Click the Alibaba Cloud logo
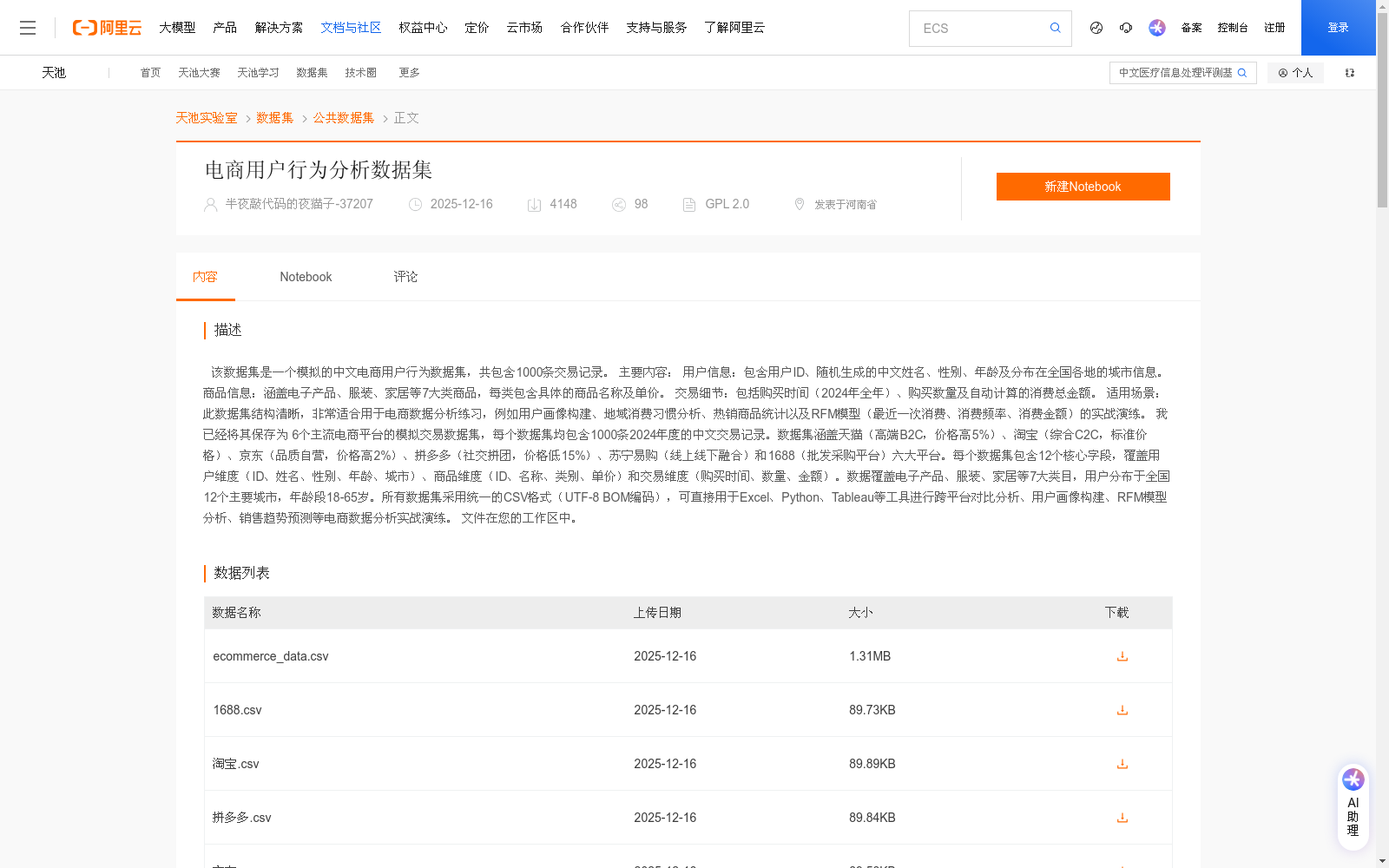This screenshot has width=1389, height=868. [107, 28]
